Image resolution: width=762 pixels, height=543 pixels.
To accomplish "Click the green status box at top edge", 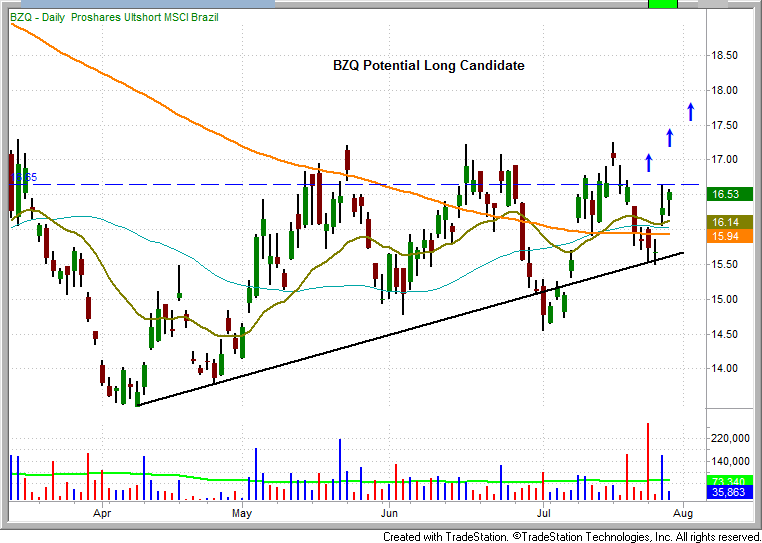I will (x=662, y=4).
